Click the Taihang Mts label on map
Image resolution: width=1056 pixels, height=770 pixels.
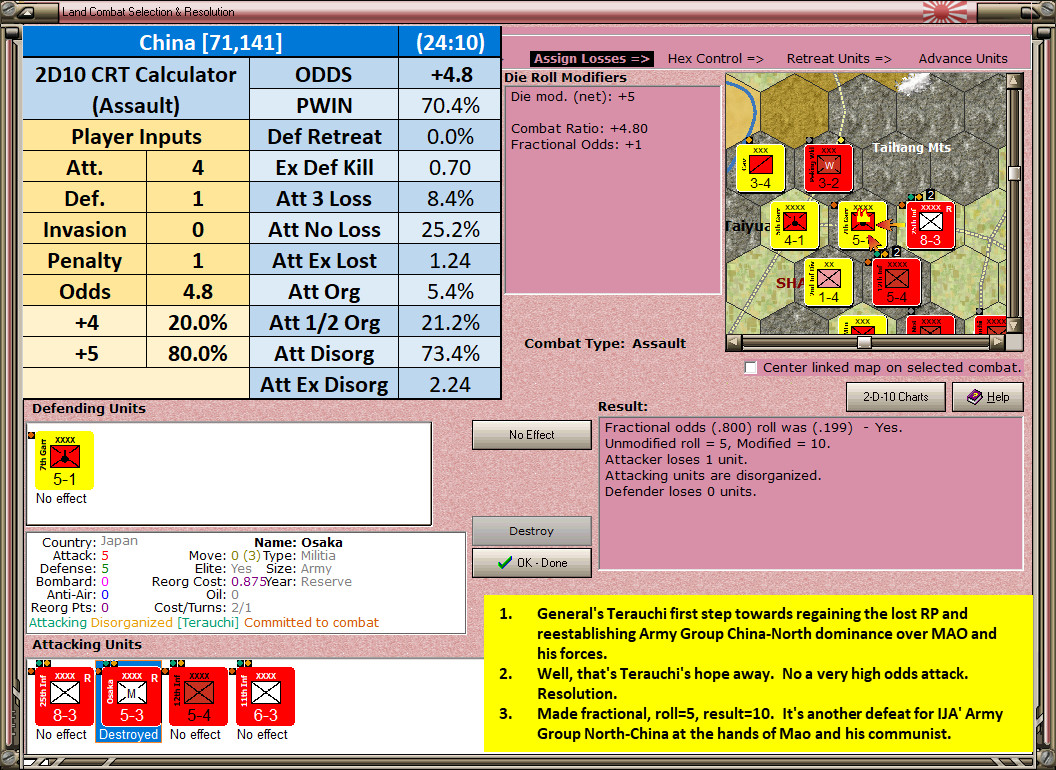pyautogui.click(x=911, y=148)
